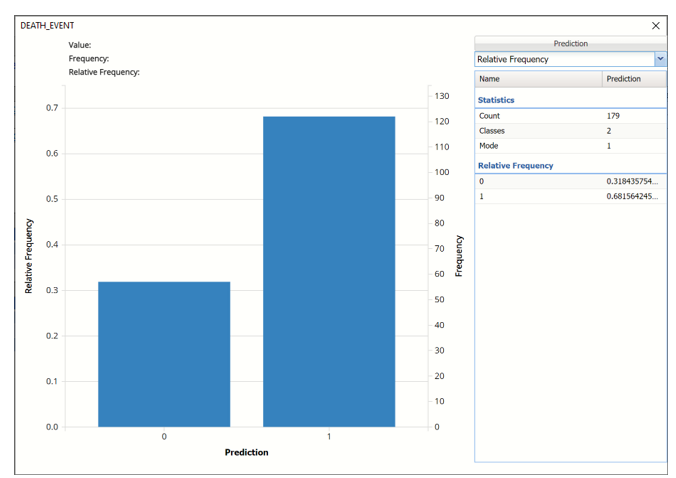Screen dimensions: 676x478
Task: Close the DEATH_EVENT dialog window
Action: (x=656, y=26)
